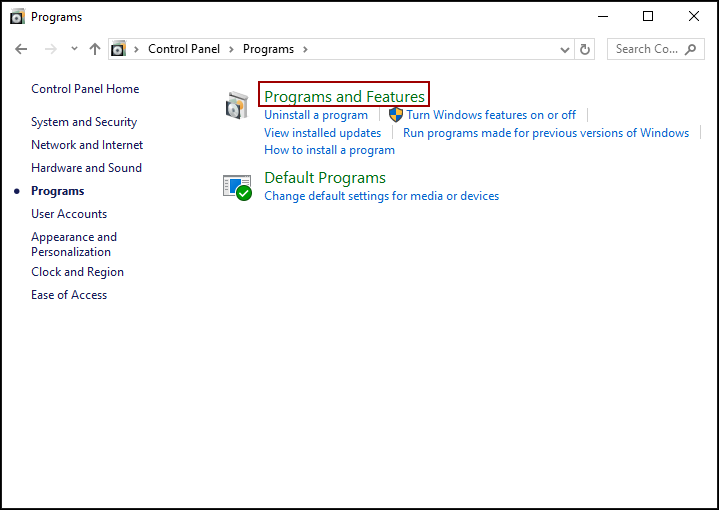Refresh the Control Panel view
The image size is (719, 510).
pyautogui.click(x=585, y=49)
